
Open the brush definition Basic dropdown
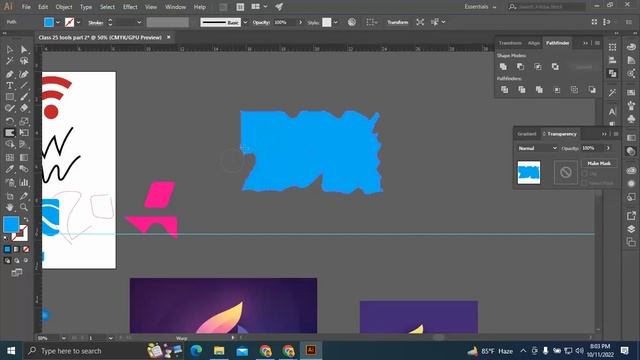(245, 22)
